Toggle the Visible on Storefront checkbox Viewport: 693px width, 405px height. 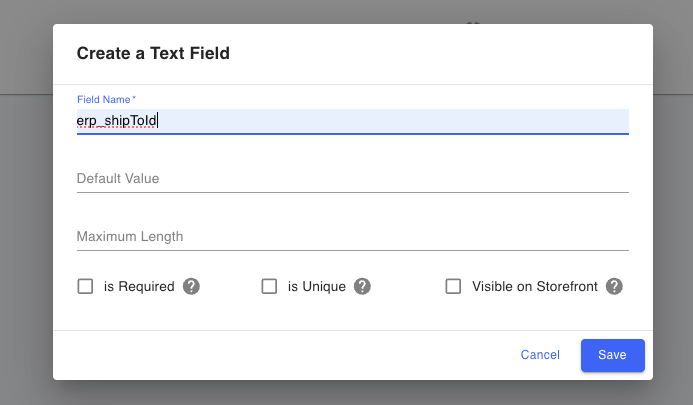[453, 286]
